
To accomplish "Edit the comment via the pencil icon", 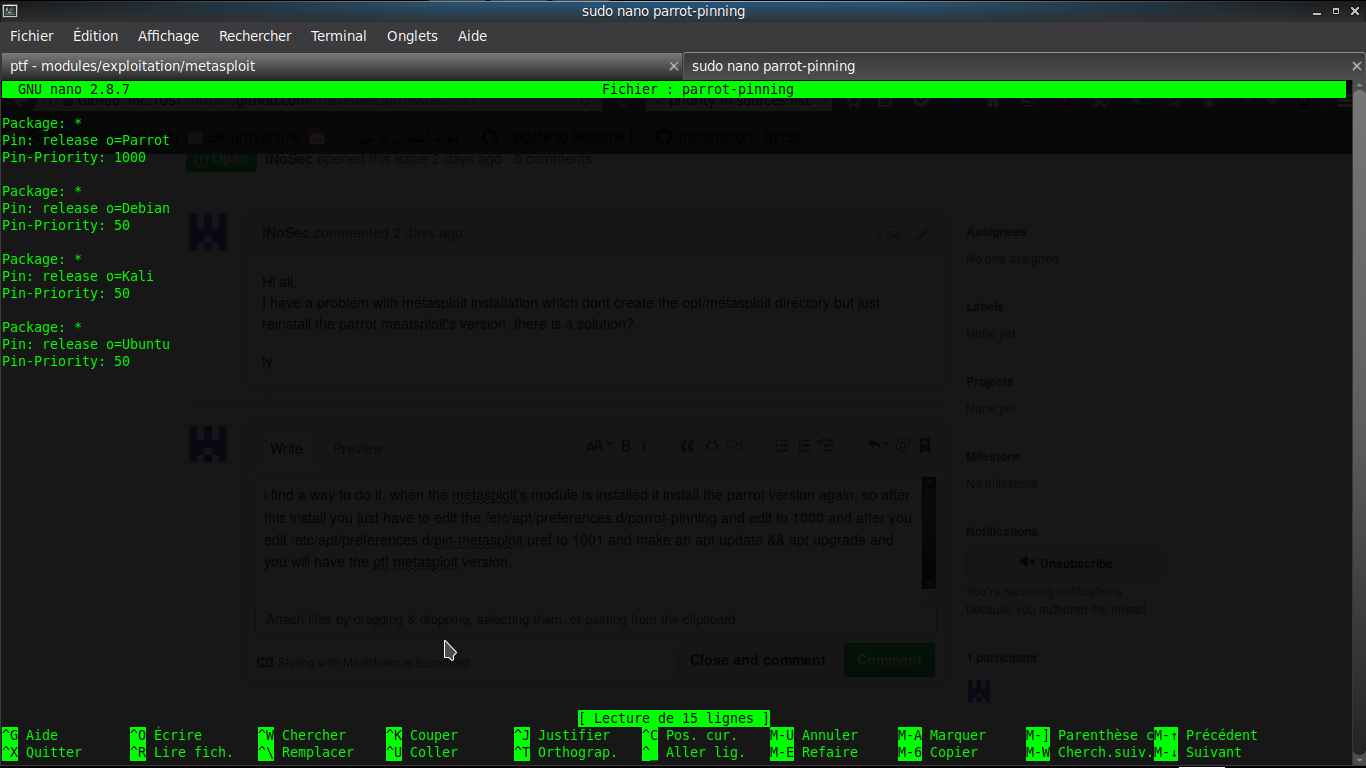I will click(922, 233).
